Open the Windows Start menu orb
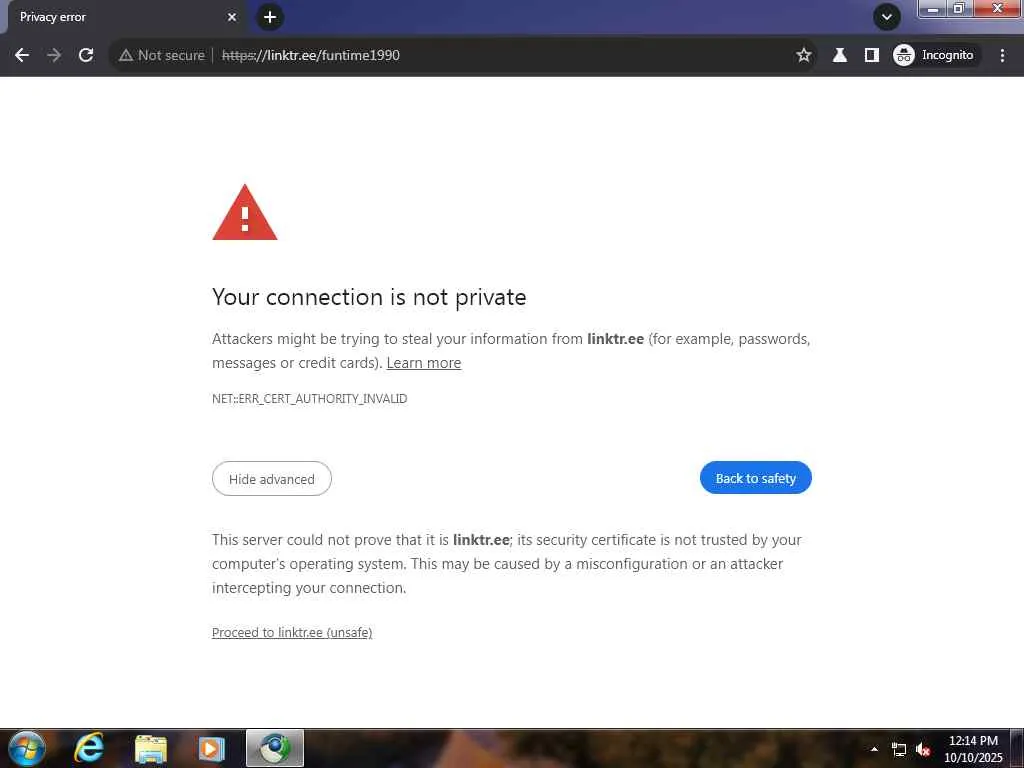The height and width of the screenshot is (768, 1024). [x=27, y=748]
